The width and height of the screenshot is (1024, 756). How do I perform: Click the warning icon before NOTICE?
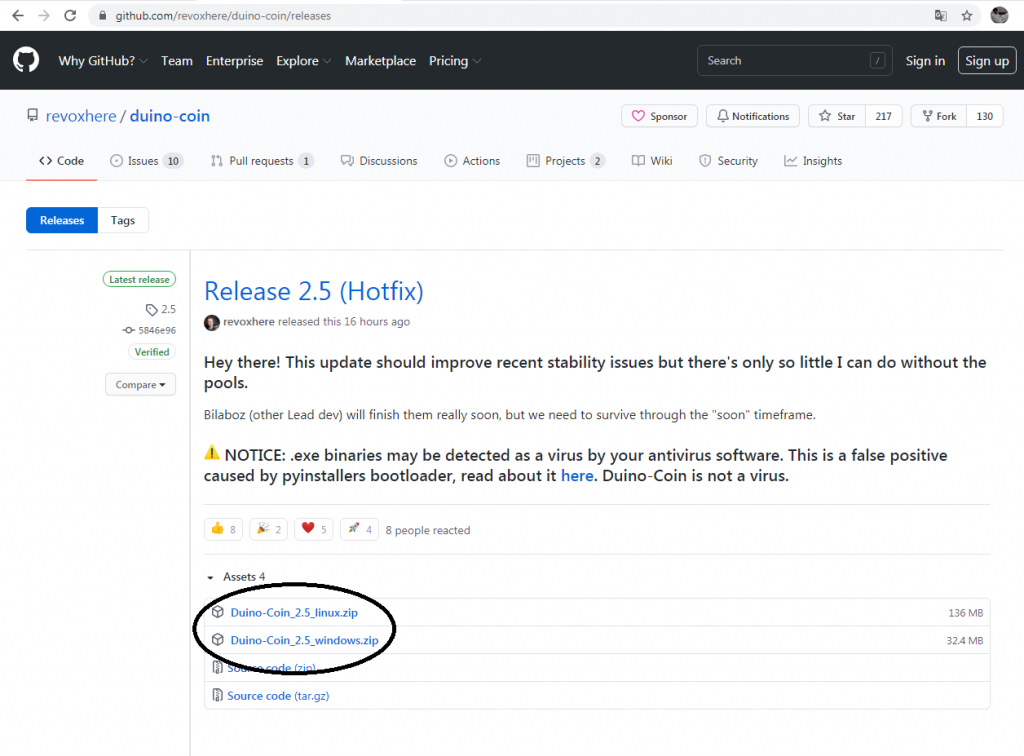[x=212, y=453]
